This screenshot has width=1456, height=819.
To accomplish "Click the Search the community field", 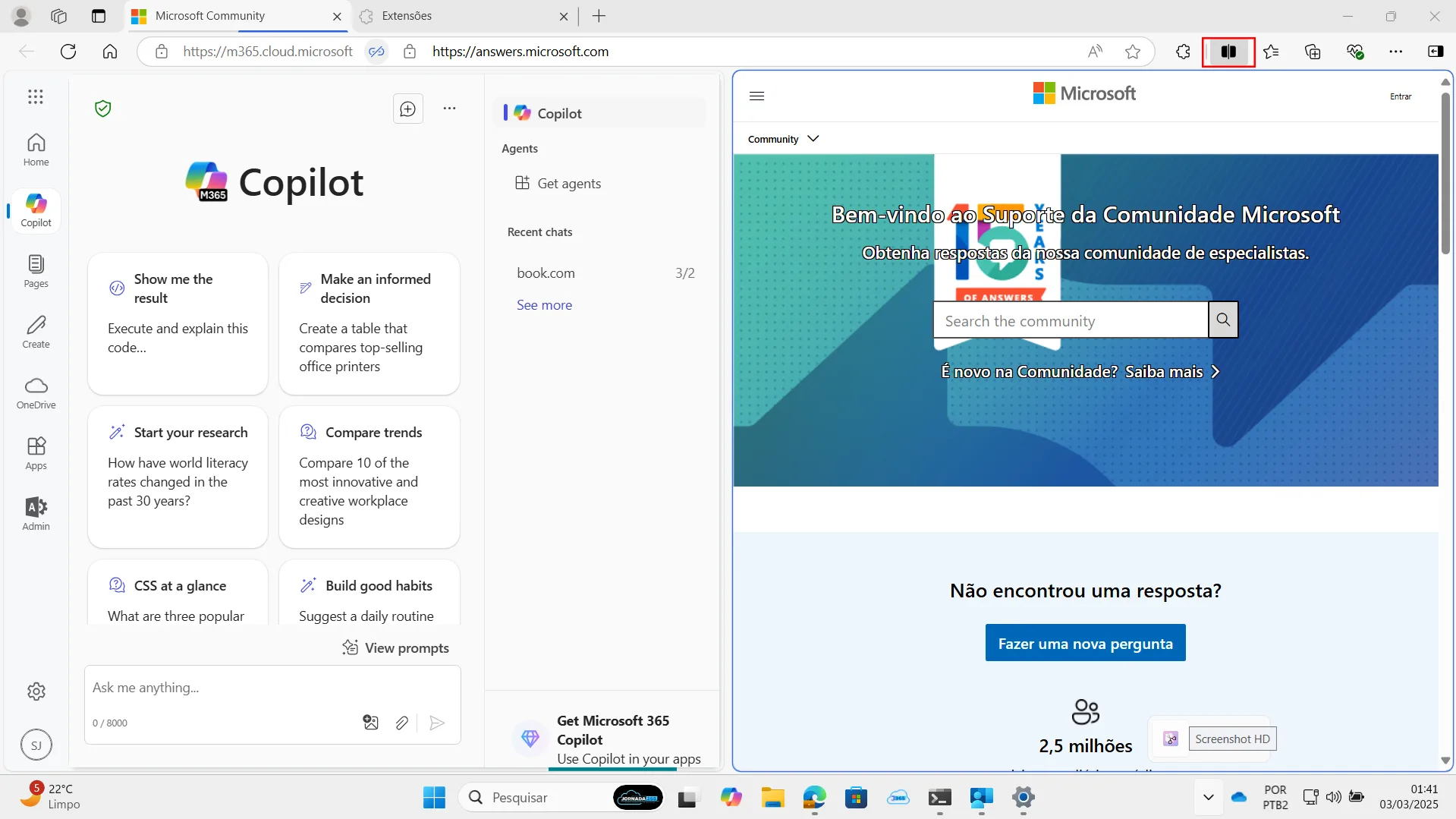I will (x=1071, y=320).
